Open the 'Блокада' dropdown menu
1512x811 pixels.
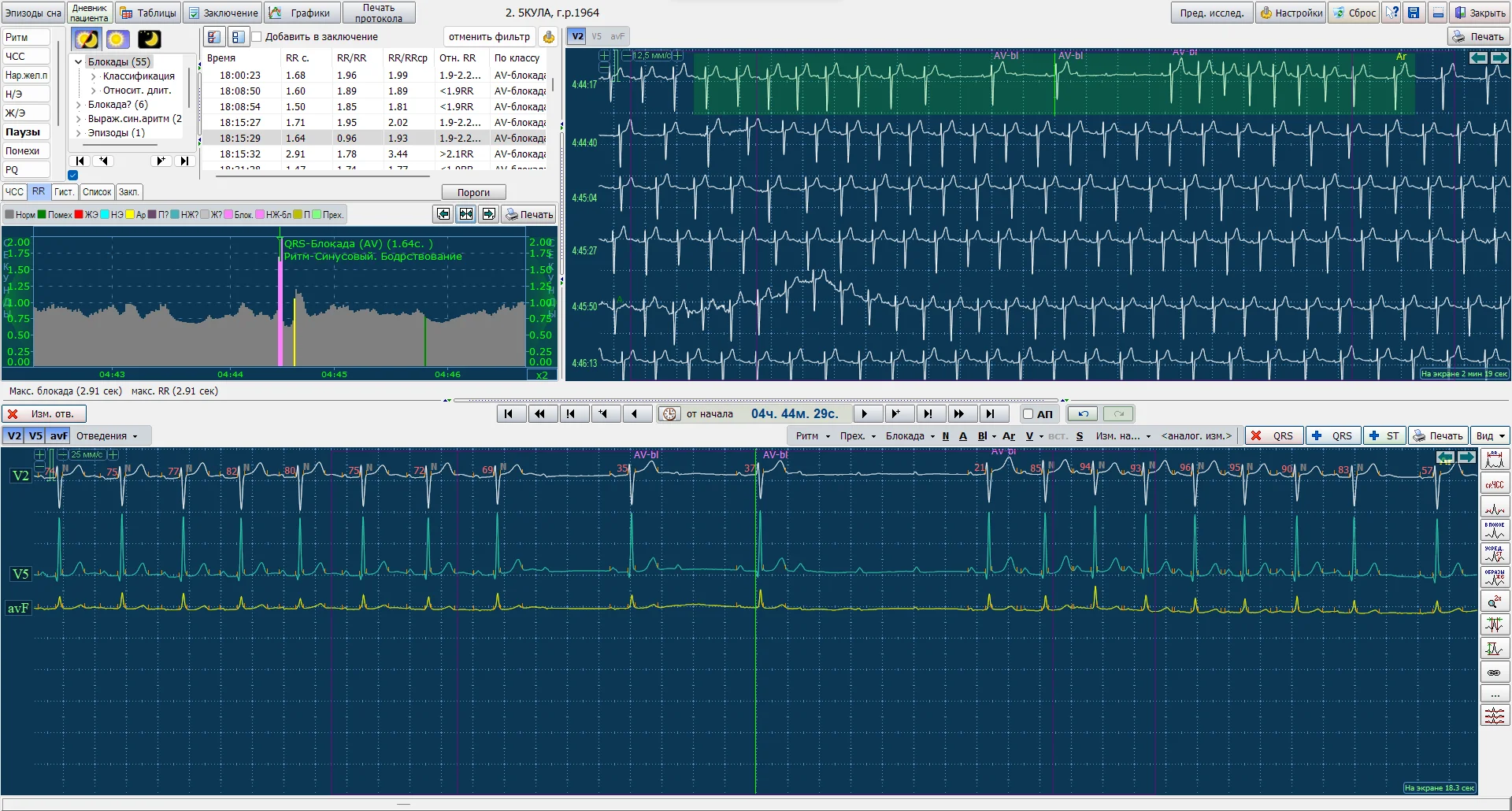tap(910, 436)
